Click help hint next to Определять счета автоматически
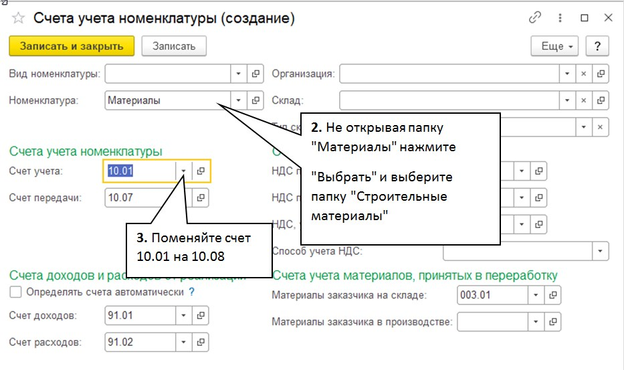 [x=192, y=292]
